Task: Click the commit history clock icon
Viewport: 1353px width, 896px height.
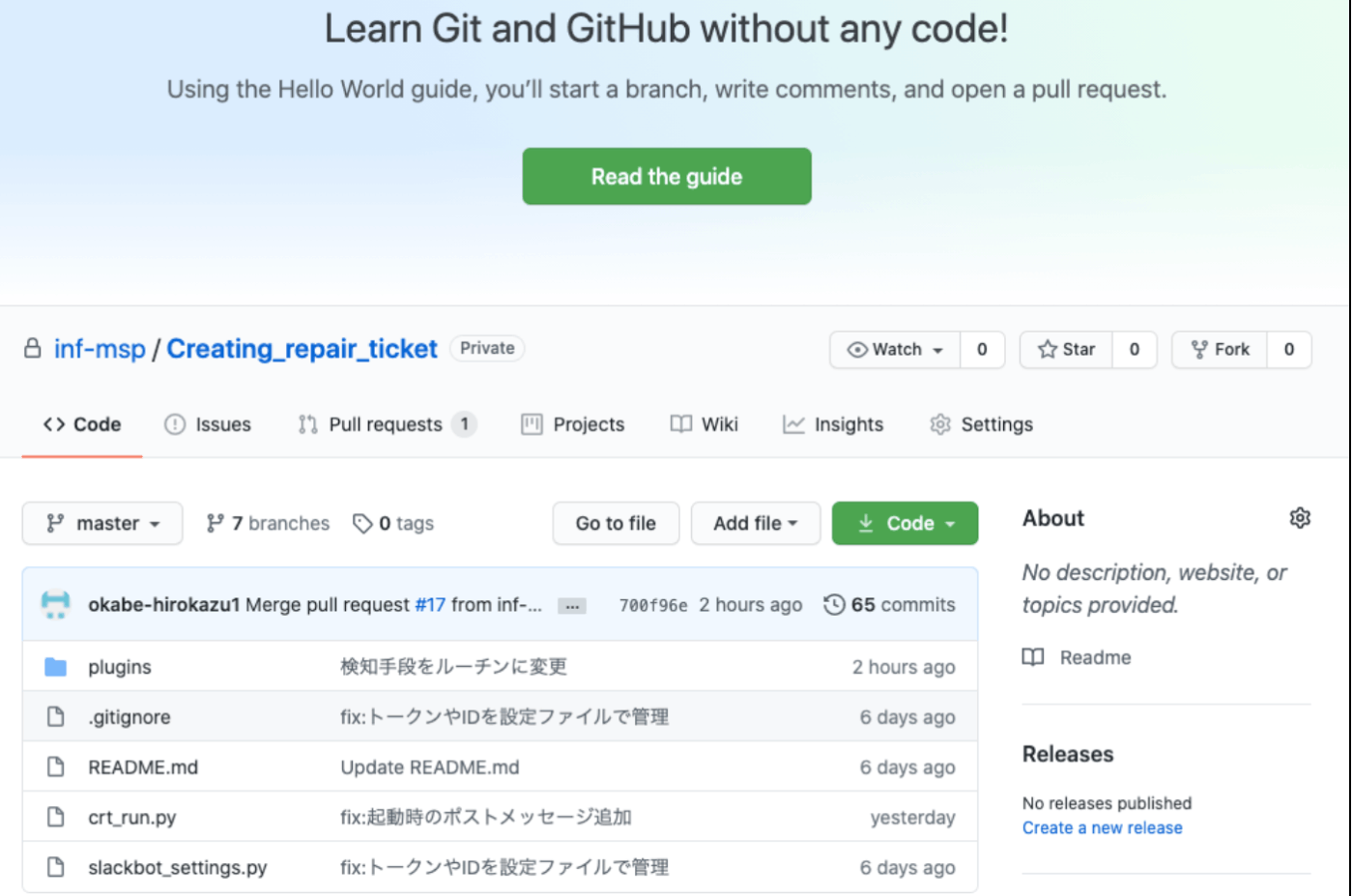Action: click(x=834, y=605)
